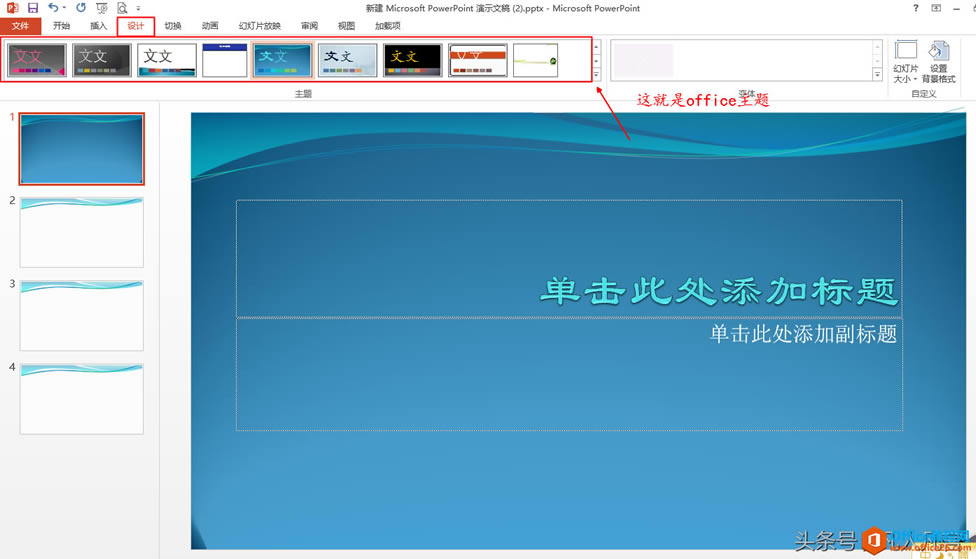Open the 文件 (File) tab

[20, 26]
